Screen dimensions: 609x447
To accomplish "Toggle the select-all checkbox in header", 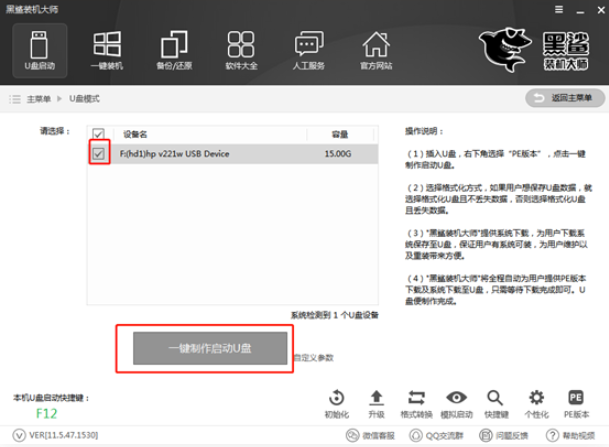I will click(x=98, y=134).
